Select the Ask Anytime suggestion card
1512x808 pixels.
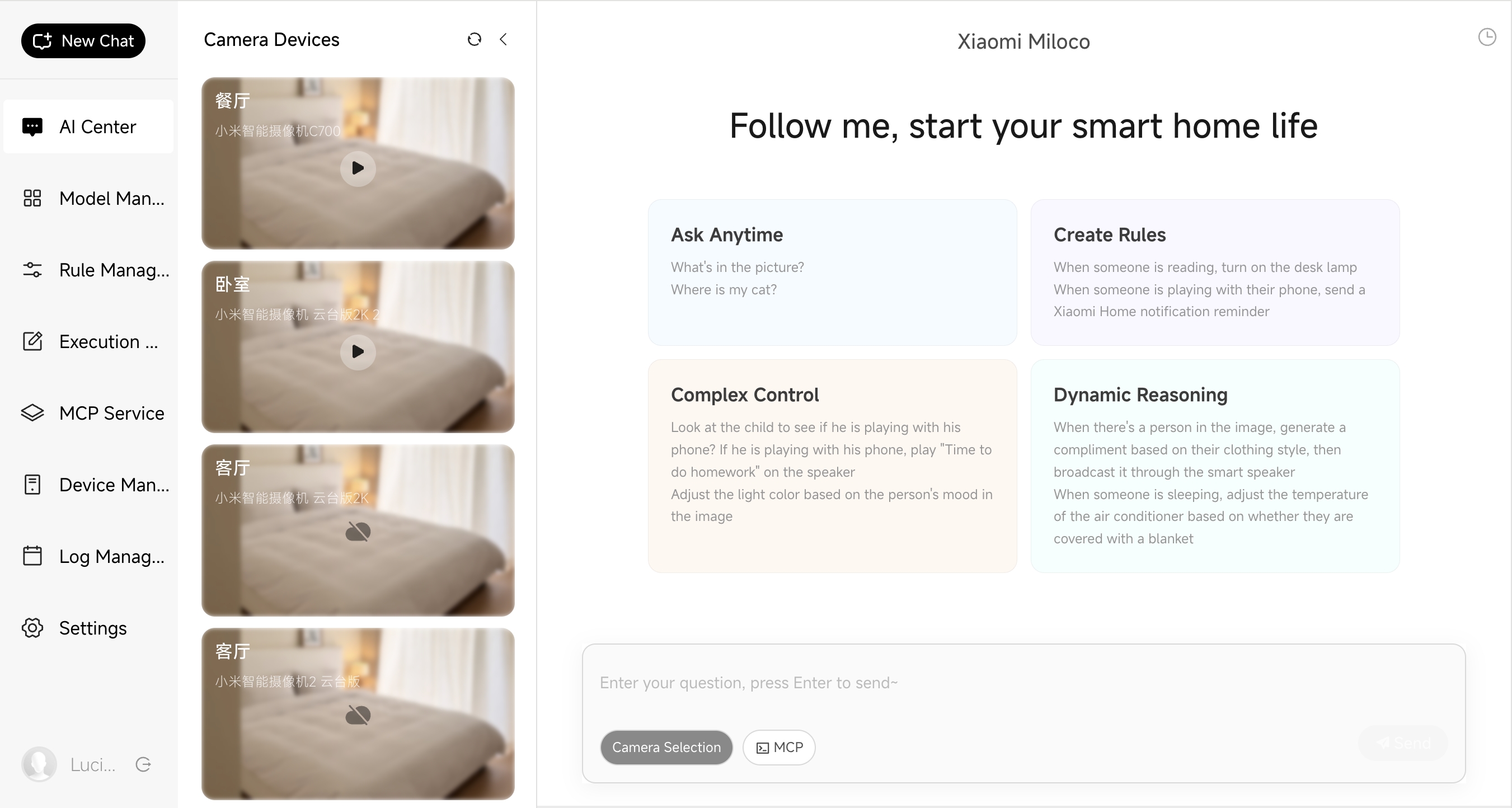click(x=832, y=273)
